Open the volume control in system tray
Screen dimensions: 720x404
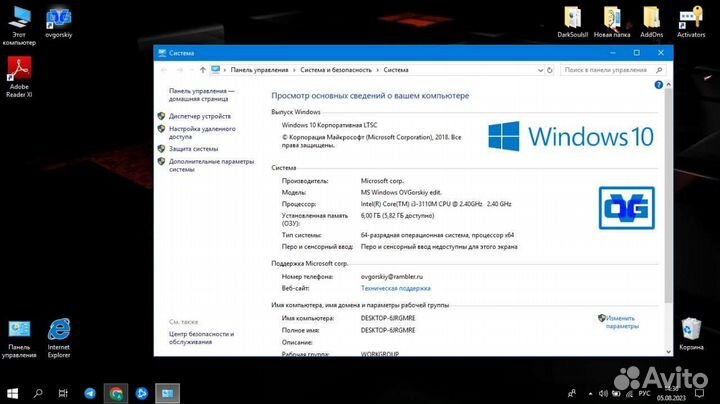(x=603, y=394)
